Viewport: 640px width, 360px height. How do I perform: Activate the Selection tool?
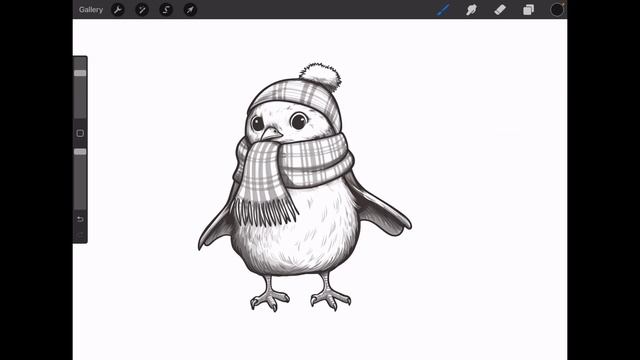coord(166,10)
